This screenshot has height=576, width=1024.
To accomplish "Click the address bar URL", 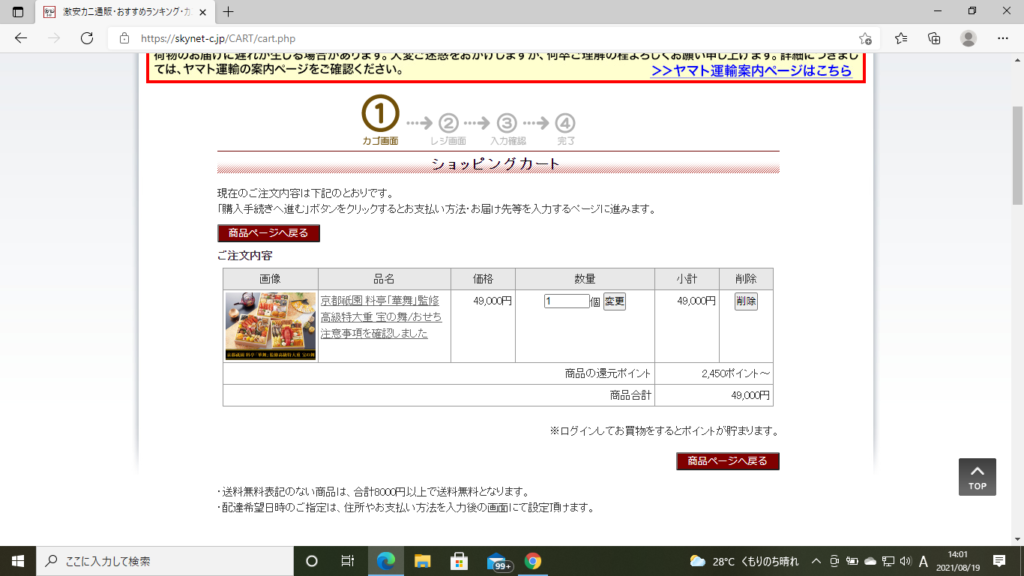I will click(x=218, y=39).
